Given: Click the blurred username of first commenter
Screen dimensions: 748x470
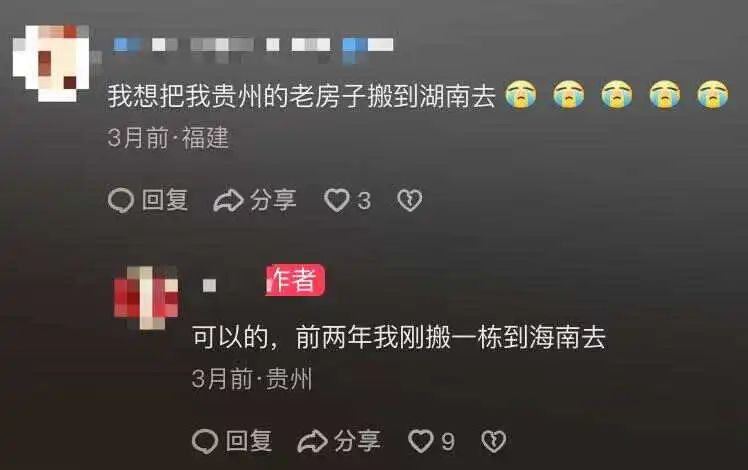Looking at the screenshot, I should pyautogui.click(x=253, y=46).
